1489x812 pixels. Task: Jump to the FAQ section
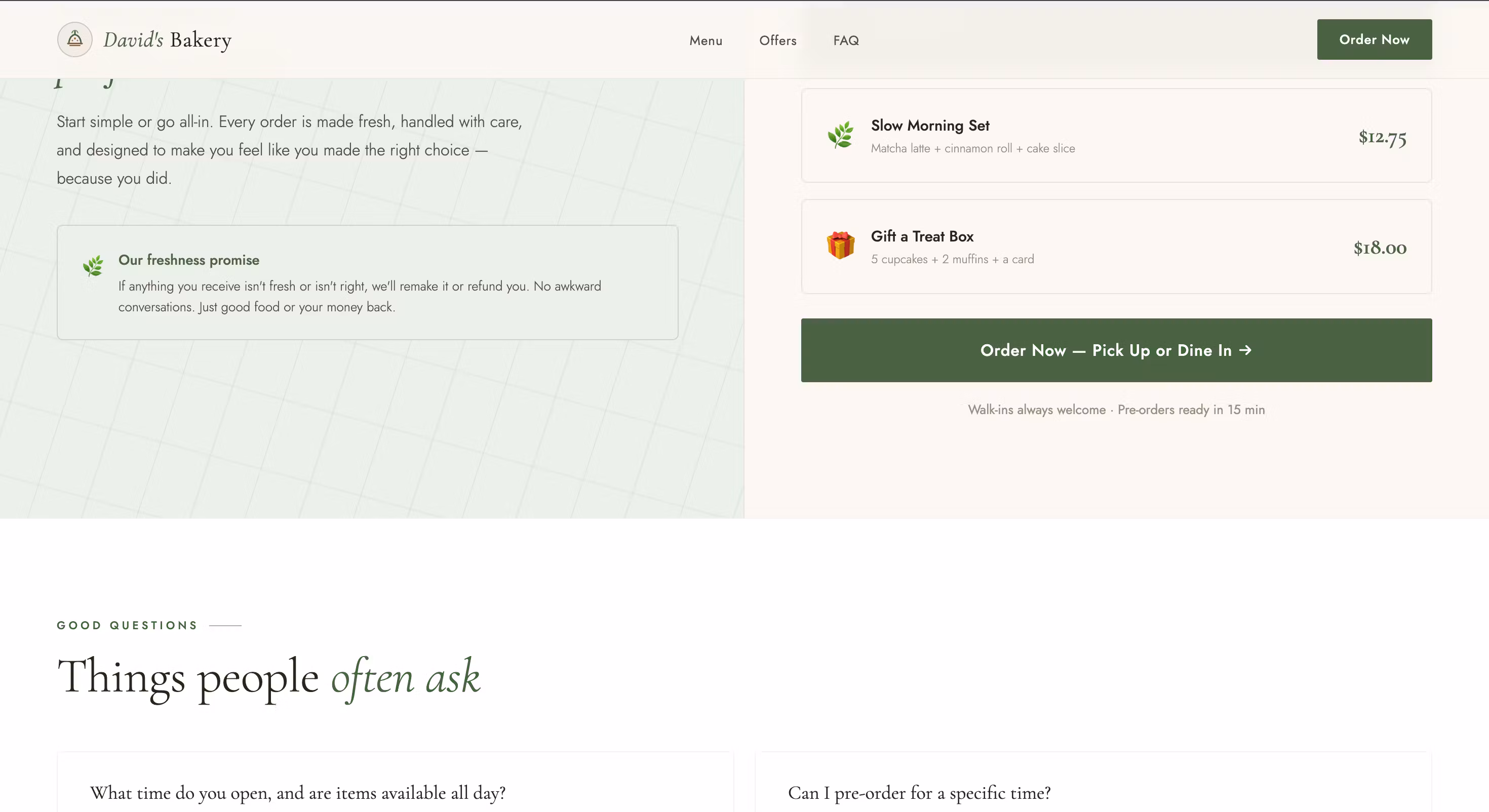click(x=846, y=40)
